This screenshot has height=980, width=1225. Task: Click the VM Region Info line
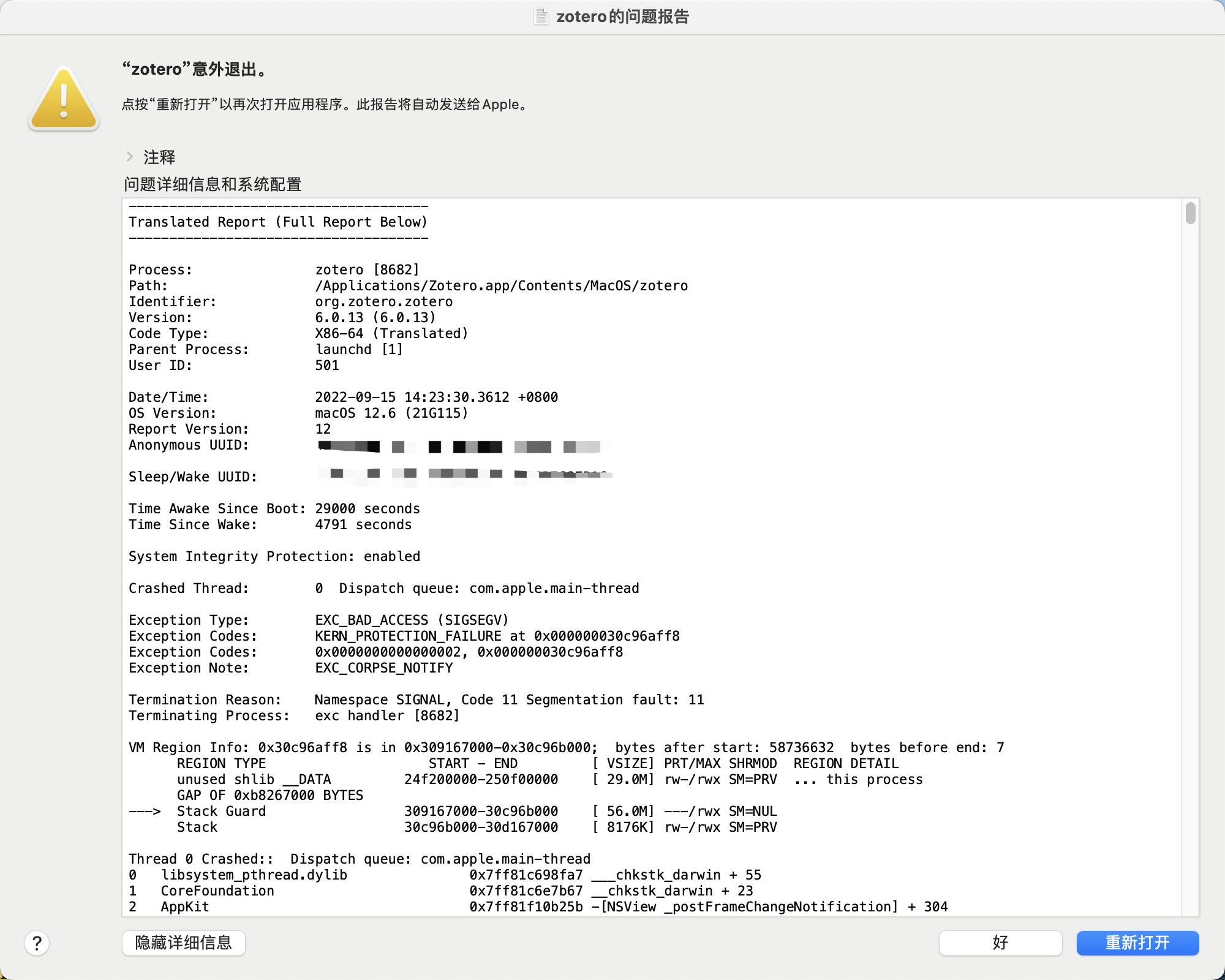point(567,747)
